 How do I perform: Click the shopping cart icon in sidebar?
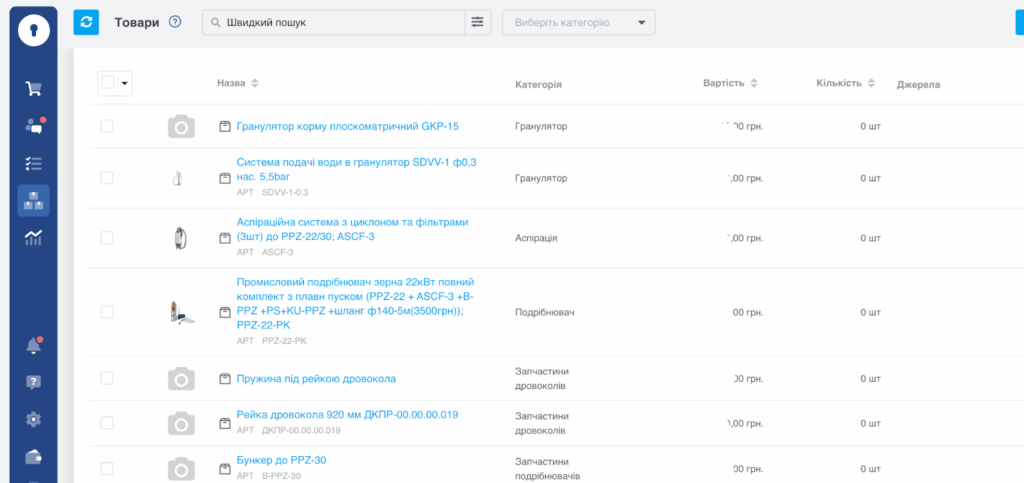pyautogui.click(x=33, y=88)
